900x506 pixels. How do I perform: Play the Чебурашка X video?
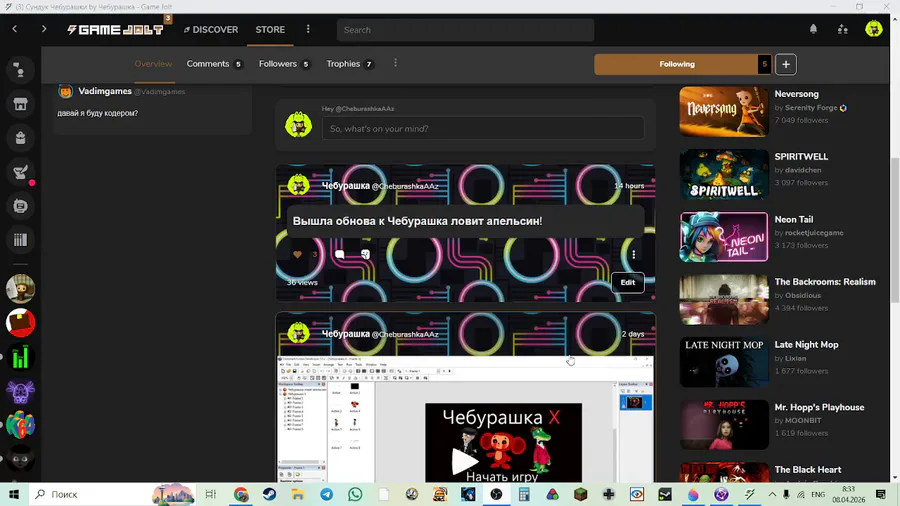[464, 461]
